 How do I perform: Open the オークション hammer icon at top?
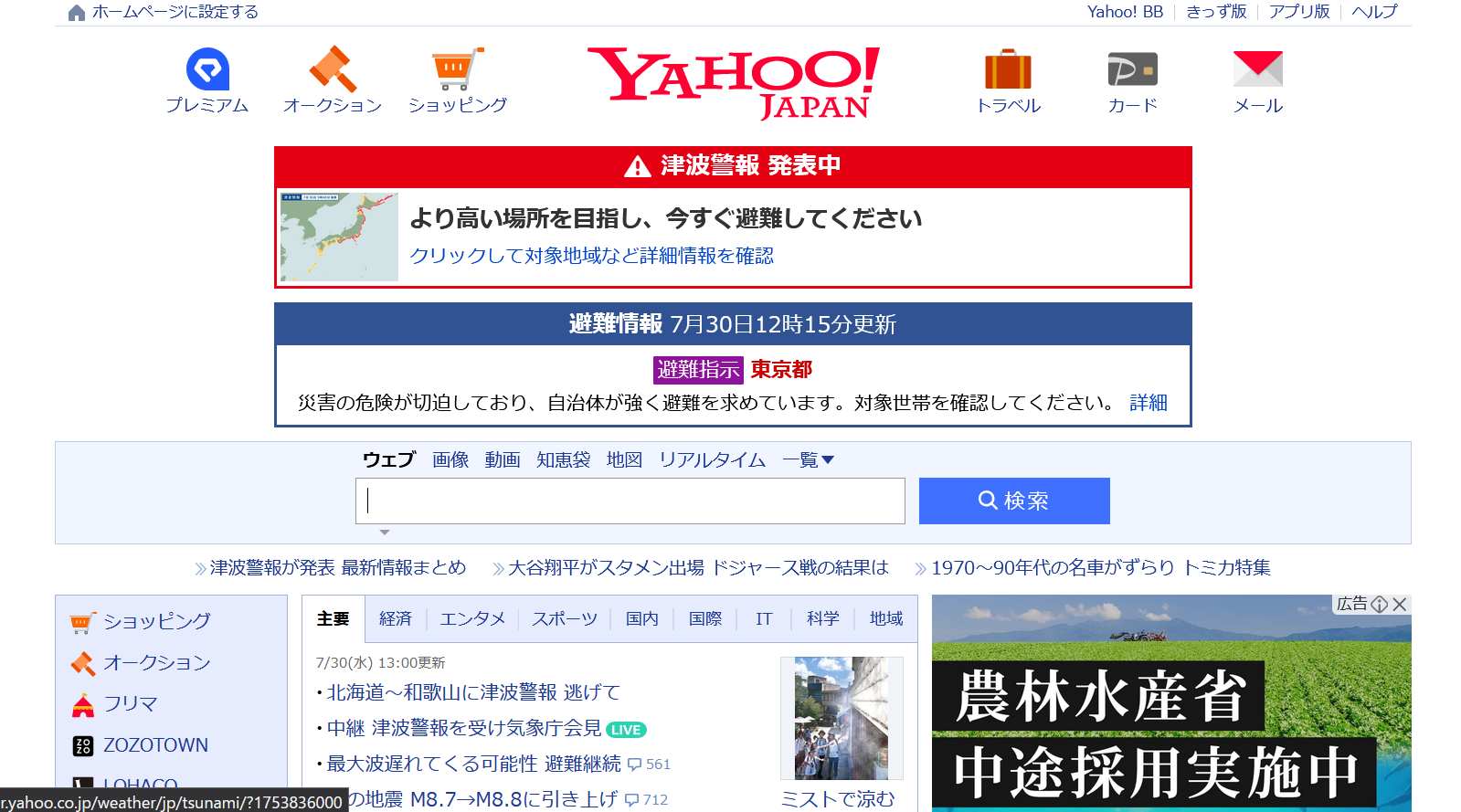click(x=333, y=69)
